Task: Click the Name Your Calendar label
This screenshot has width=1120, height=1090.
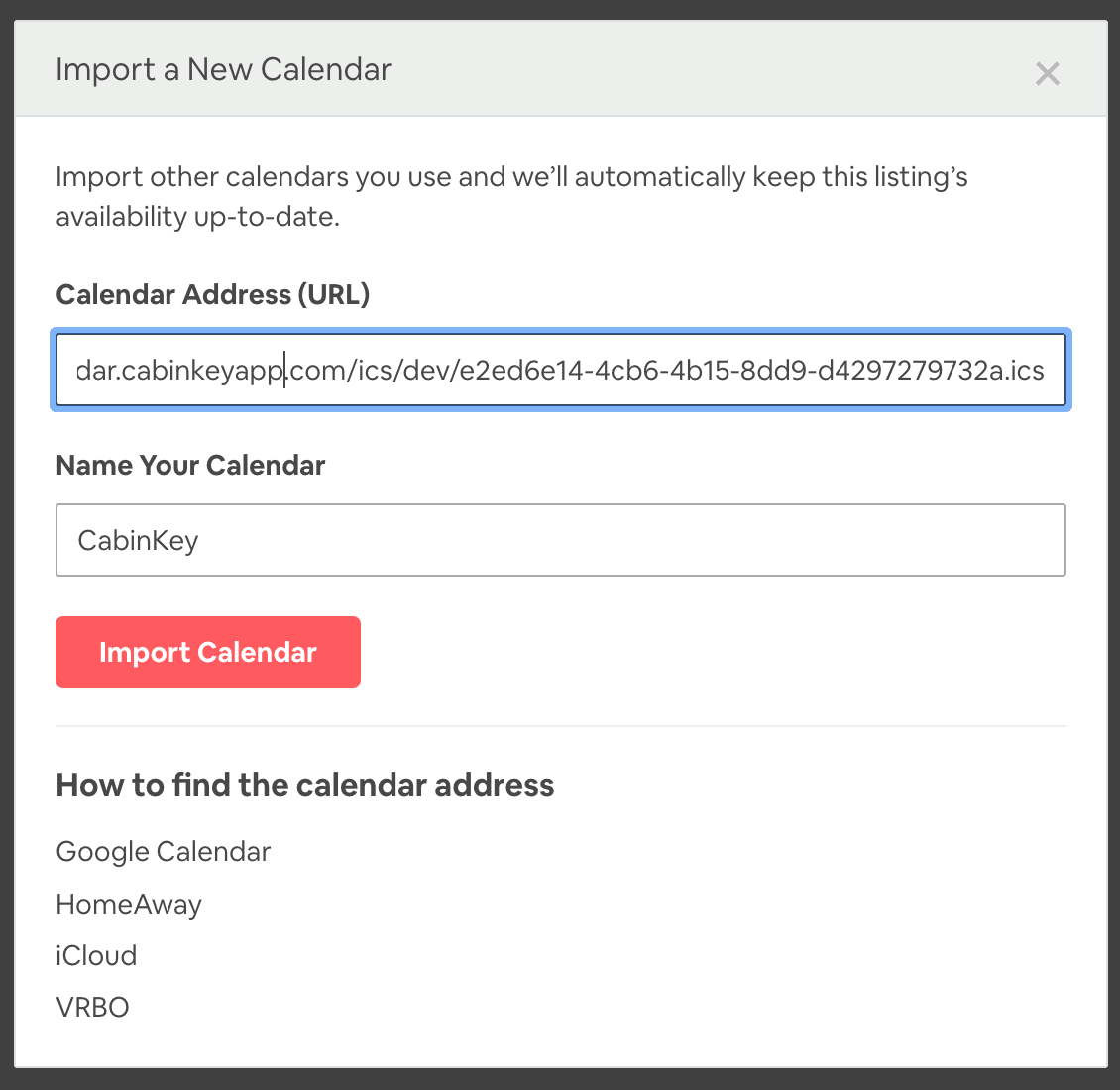Action: coord(190,465)
